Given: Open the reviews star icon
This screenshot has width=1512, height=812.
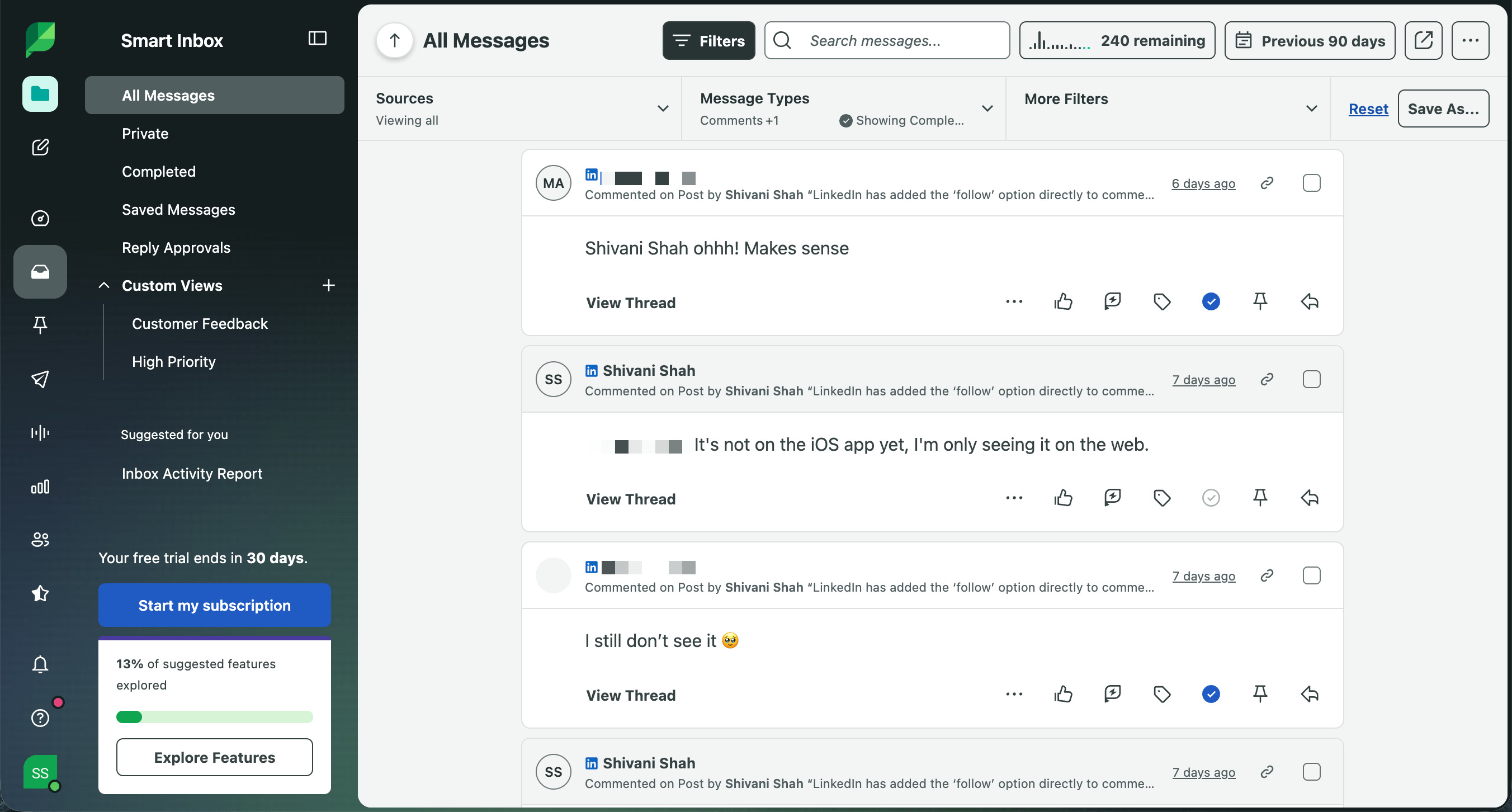Looking at the screenshot, I should [40, 593].
